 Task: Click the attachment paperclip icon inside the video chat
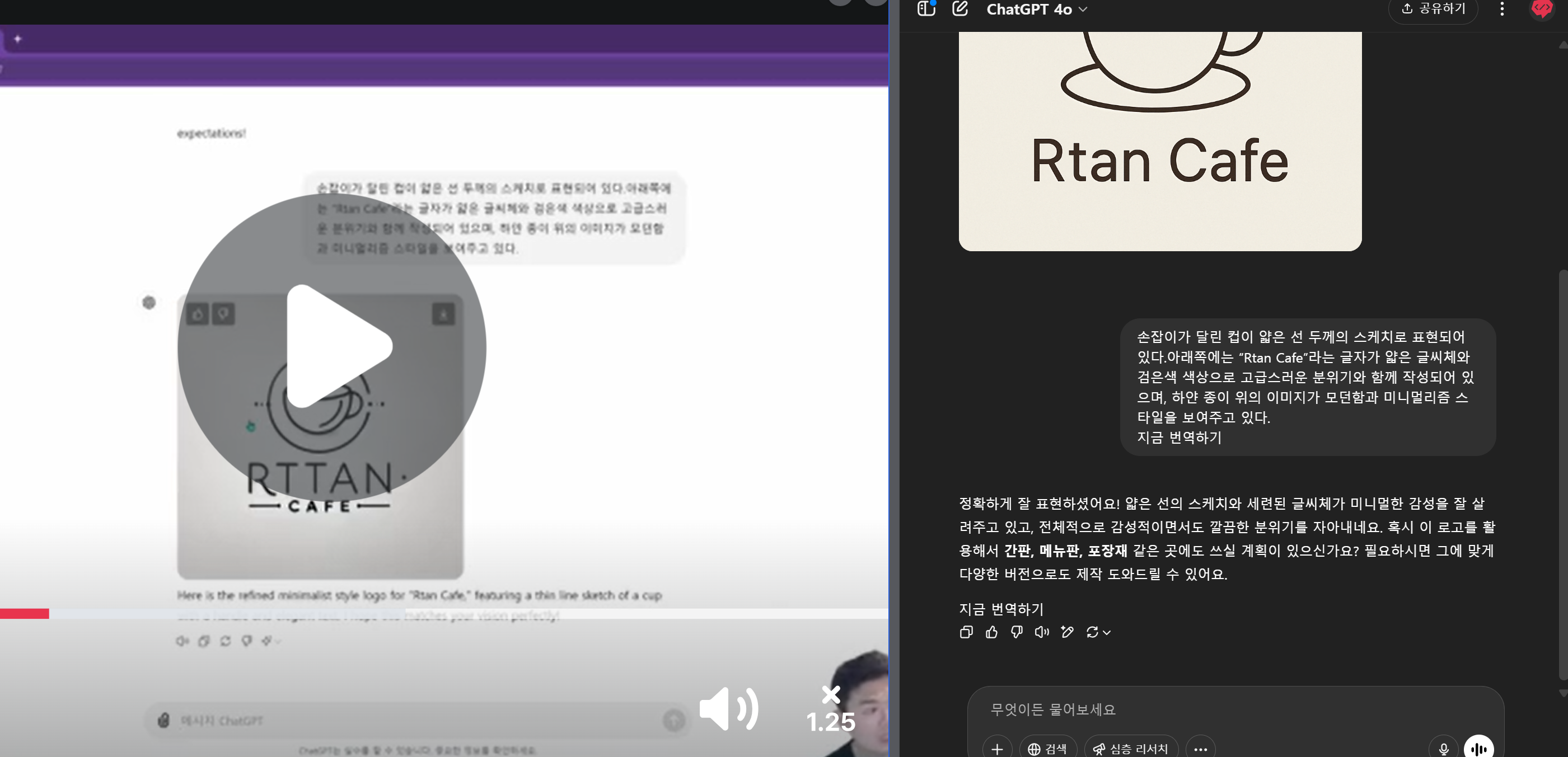pyautogui.click(x=163, y=721)
